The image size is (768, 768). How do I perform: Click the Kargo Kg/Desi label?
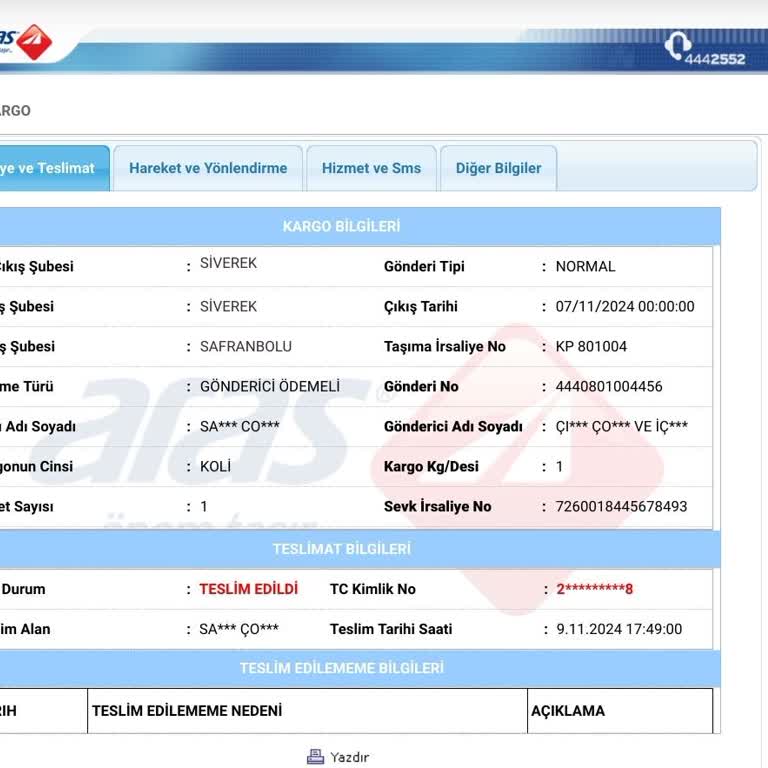coord(432,466)
